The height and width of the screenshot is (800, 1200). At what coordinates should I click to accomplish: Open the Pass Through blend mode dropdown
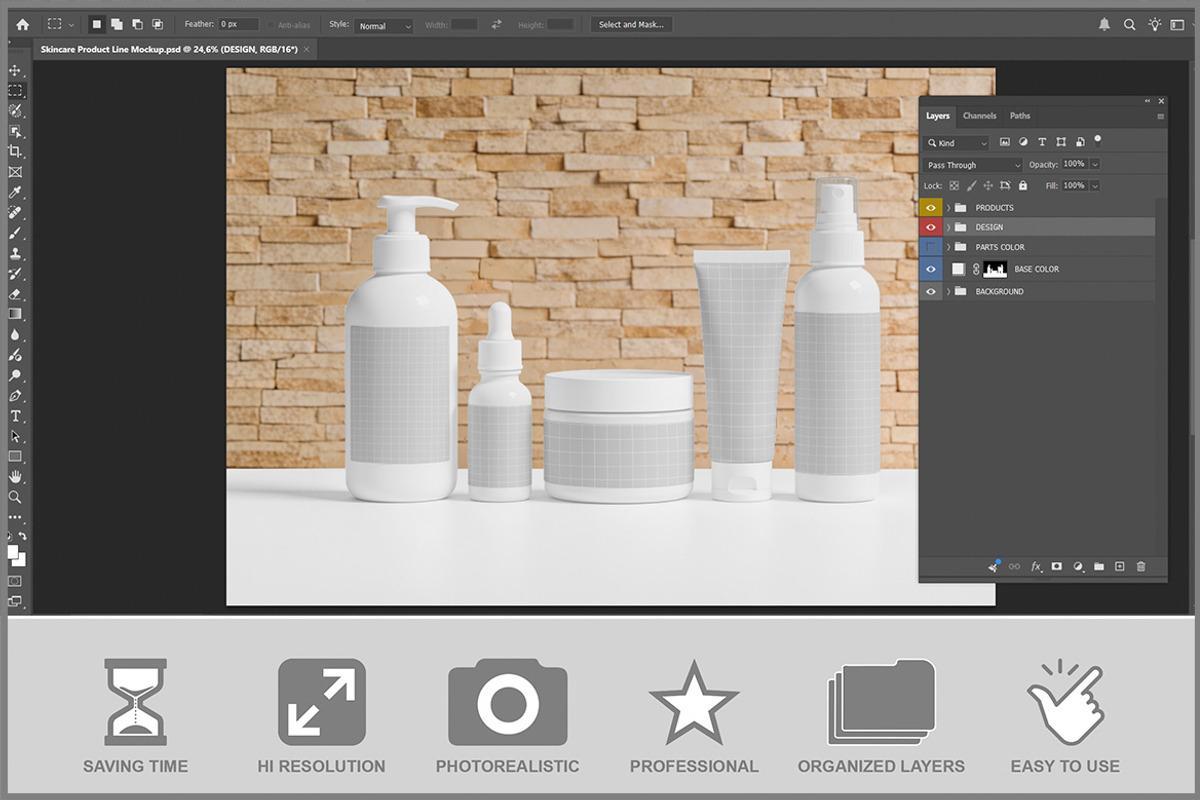[973, 165]
